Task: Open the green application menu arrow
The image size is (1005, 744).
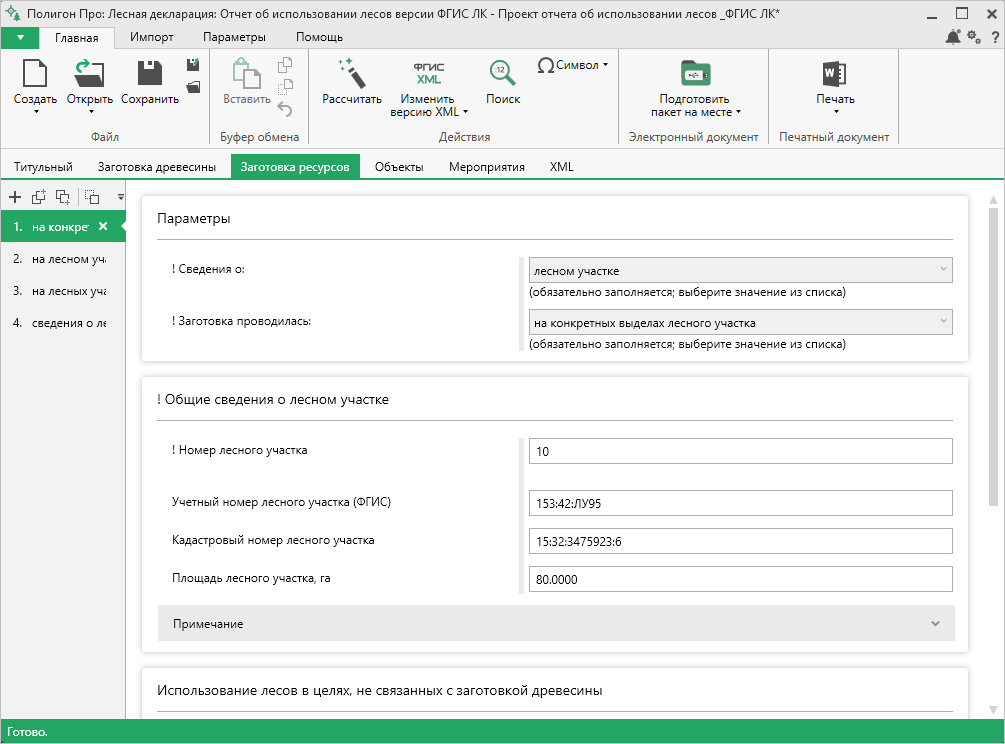Action: [x=21, y=37]
